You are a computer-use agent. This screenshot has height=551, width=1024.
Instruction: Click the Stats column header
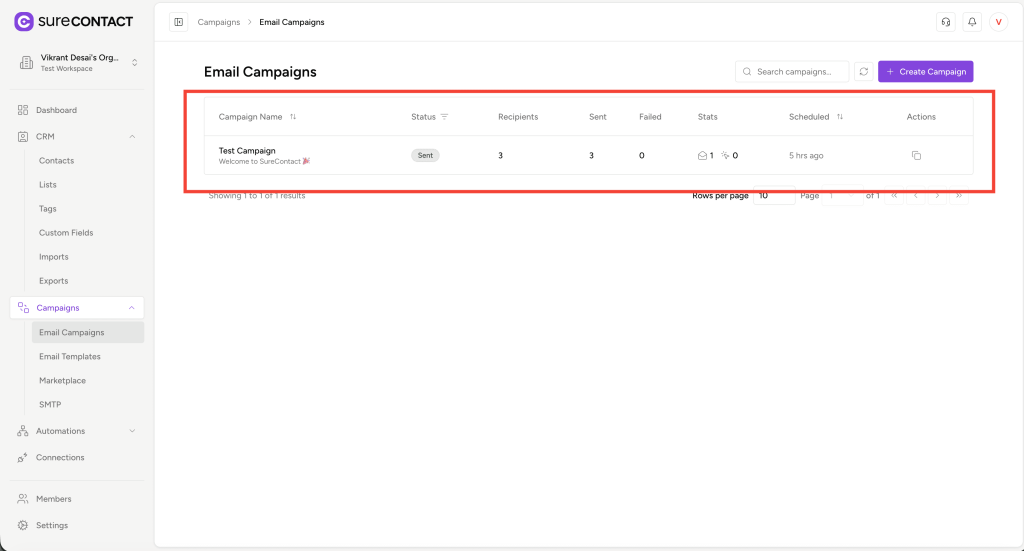707,117
